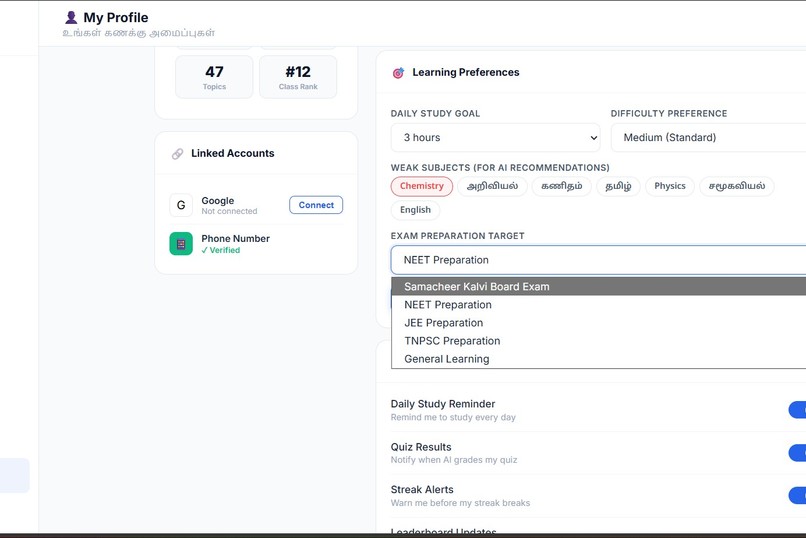
Task: Click the Linked Accounts heading
Action: tap(233, 153)
